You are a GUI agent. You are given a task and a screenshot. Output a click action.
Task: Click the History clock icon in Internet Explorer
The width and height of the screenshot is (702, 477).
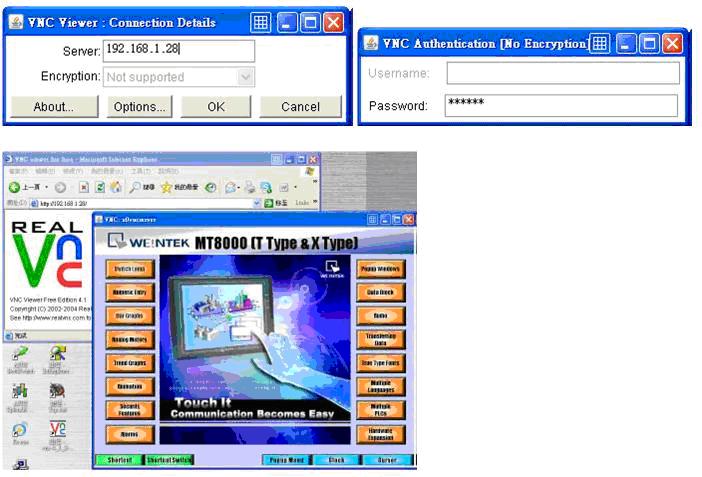point(210,187)
